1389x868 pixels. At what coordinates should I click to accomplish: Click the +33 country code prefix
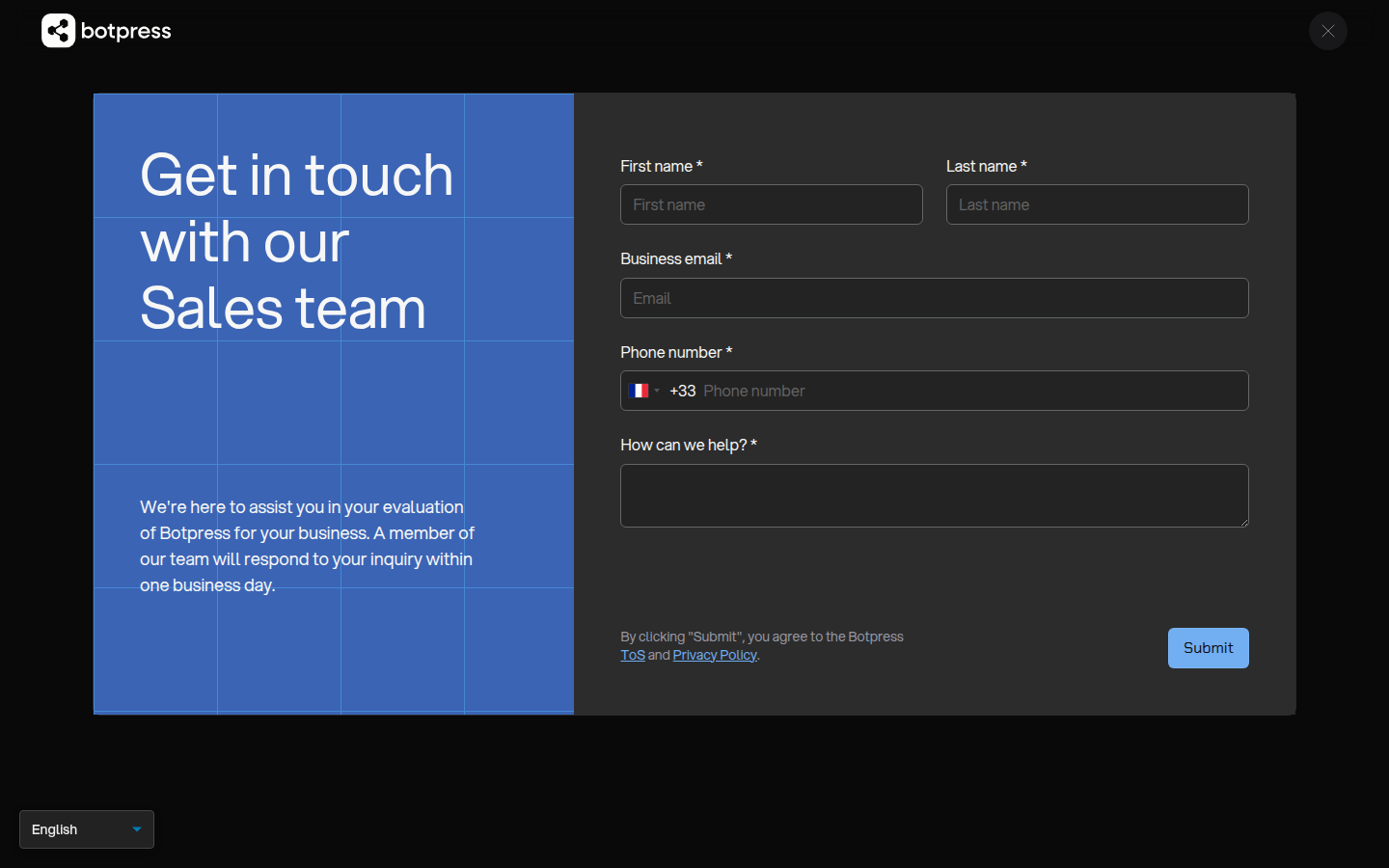point(682,391)
